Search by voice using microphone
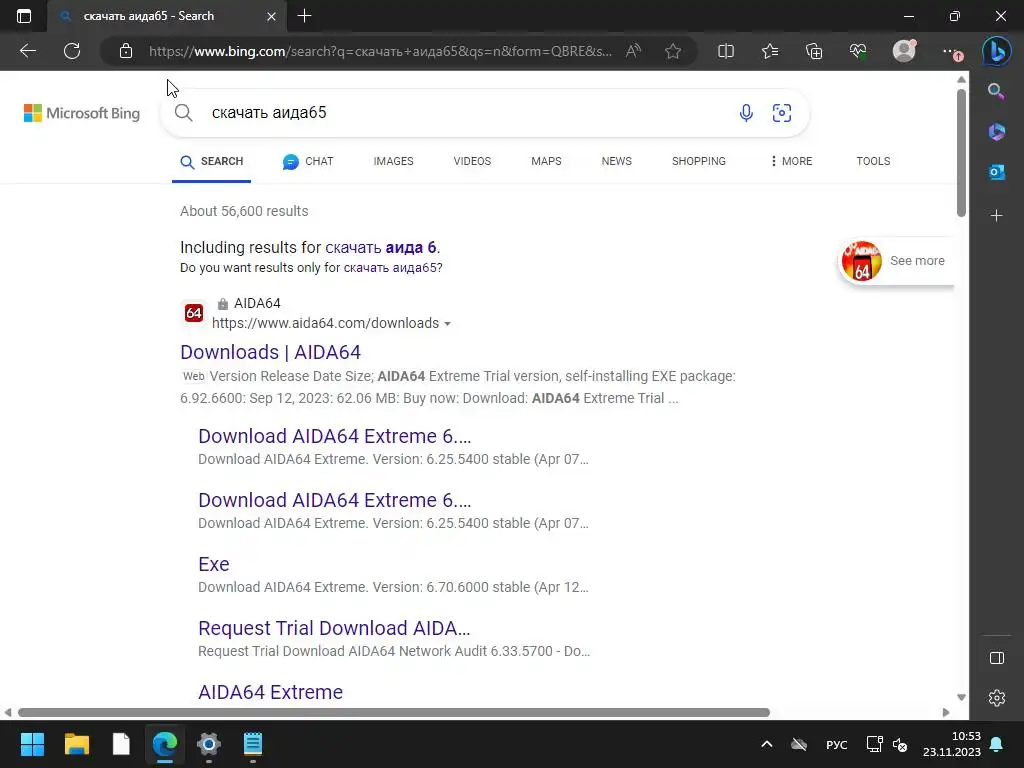Screen dimensions: 1024x768 [x=746, y=113]
